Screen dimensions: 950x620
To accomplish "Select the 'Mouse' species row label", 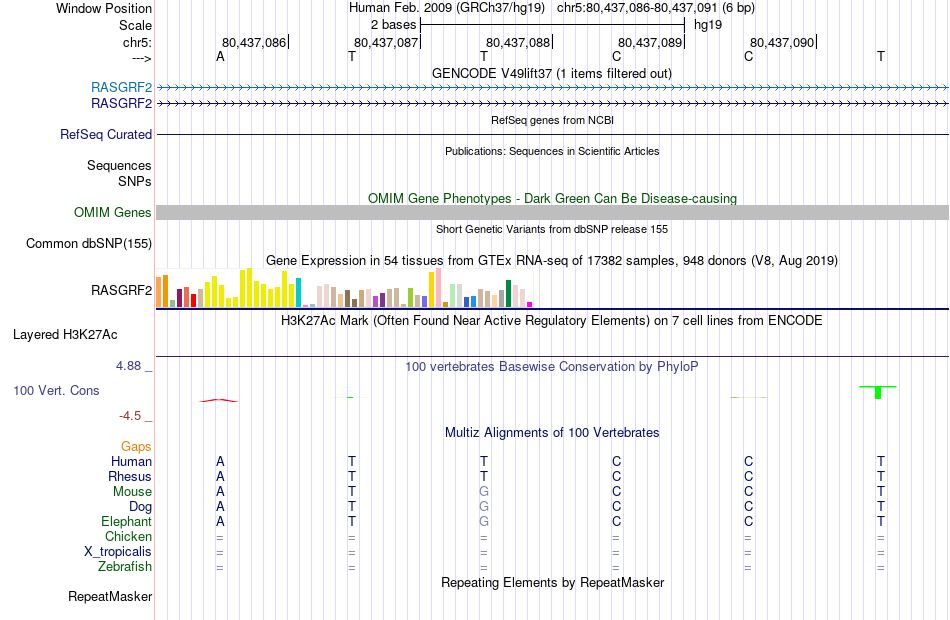I will [132, 492].
